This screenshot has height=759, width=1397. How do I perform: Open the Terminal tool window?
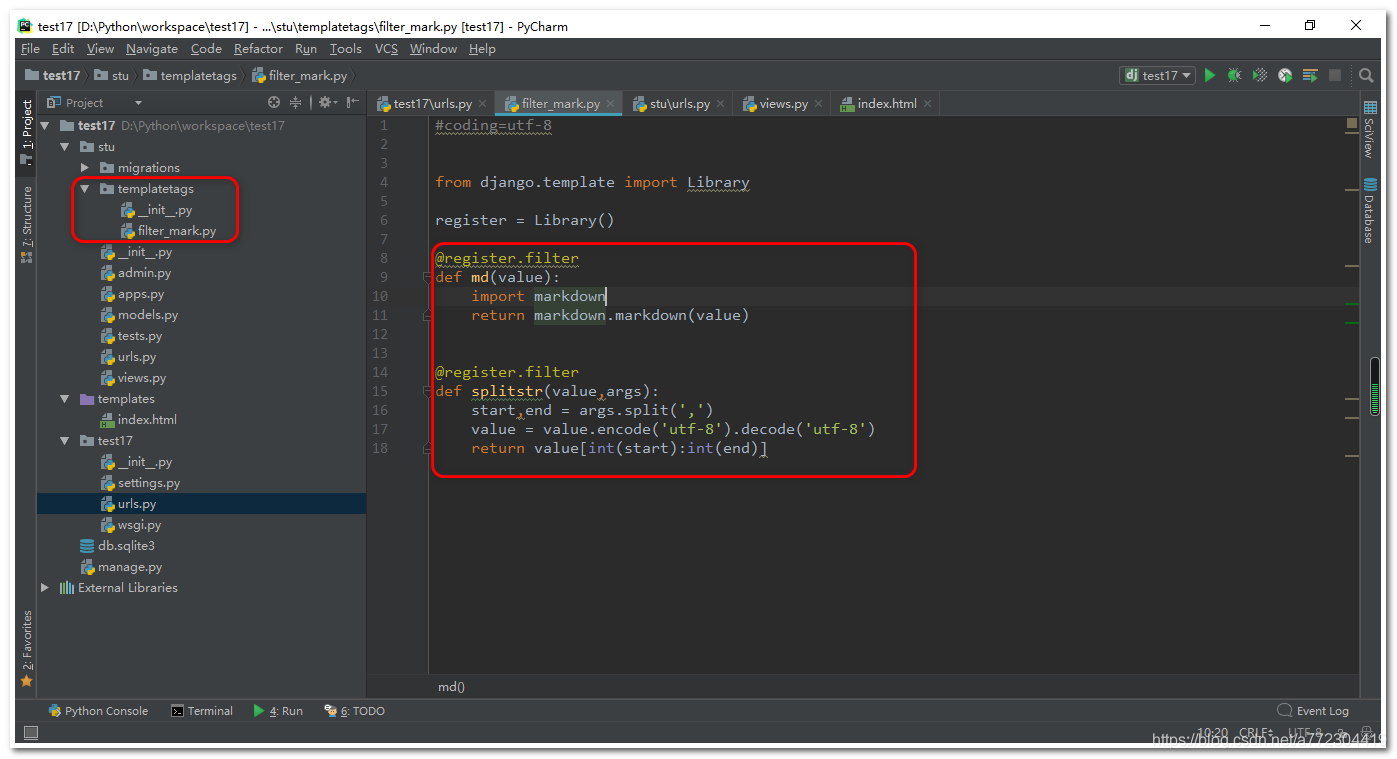tap(202, 711)
